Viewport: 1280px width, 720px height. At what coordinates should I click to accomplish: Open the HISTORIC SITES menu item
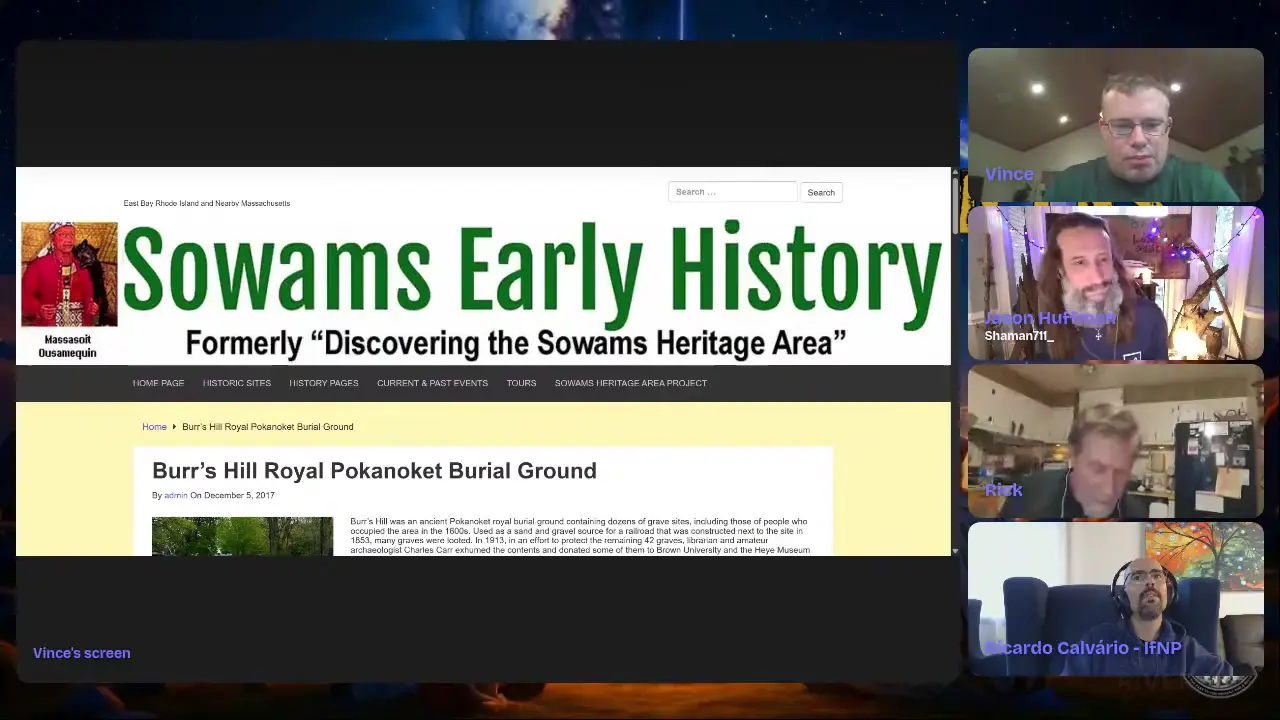[237, 383]
